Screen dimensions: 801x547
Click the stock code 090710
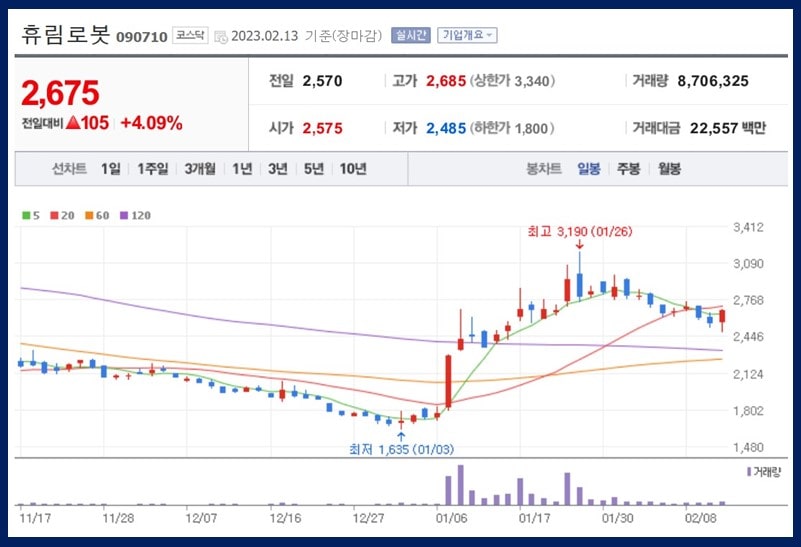point(142,37)
